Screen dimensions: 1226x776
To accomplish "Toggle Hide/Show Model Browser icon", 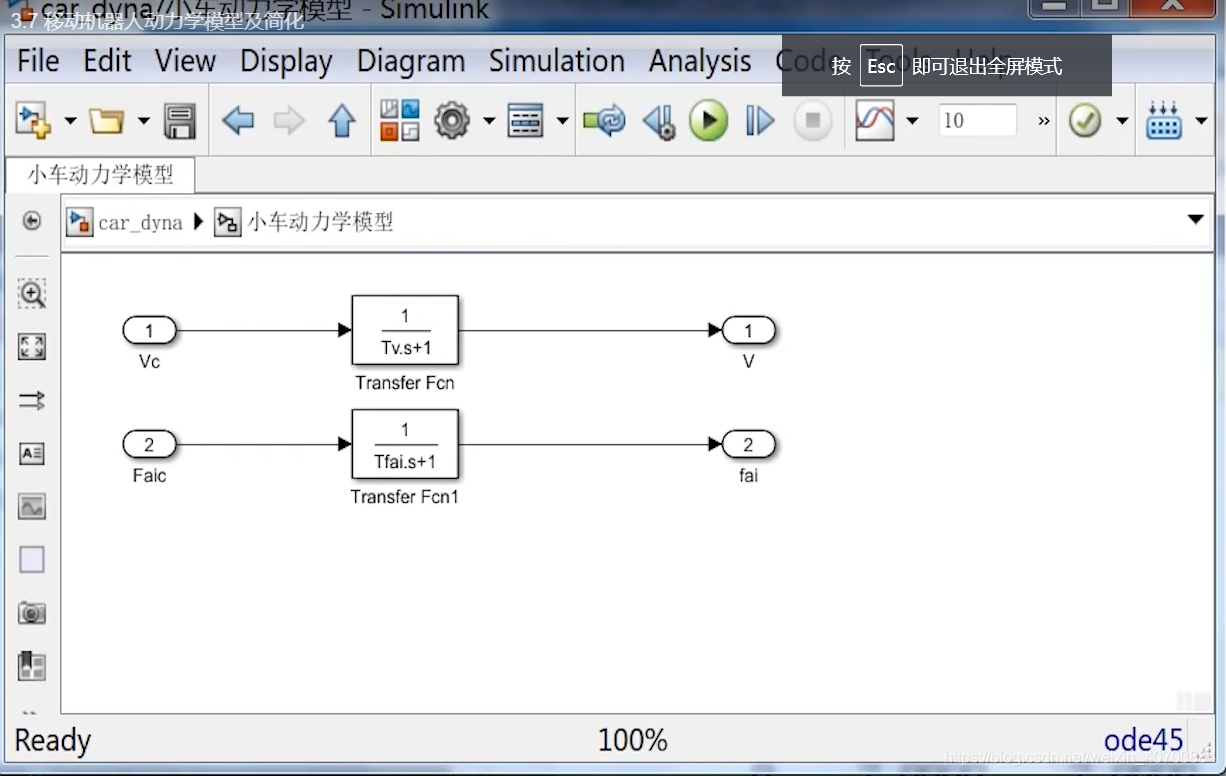I will [32, 221].
